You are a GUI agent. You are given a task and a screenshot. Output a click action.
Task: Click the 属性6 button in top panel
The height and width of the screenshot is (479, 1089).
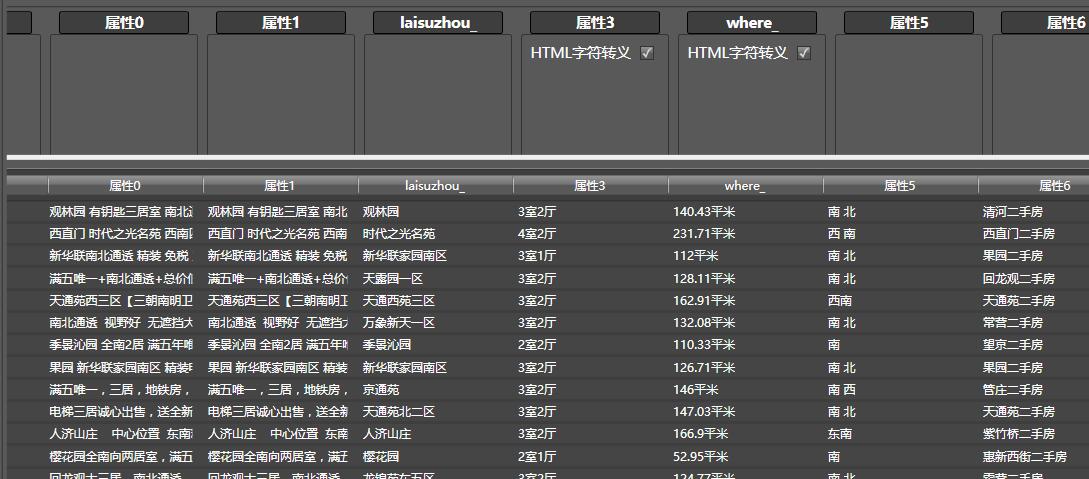(1045, 22)
